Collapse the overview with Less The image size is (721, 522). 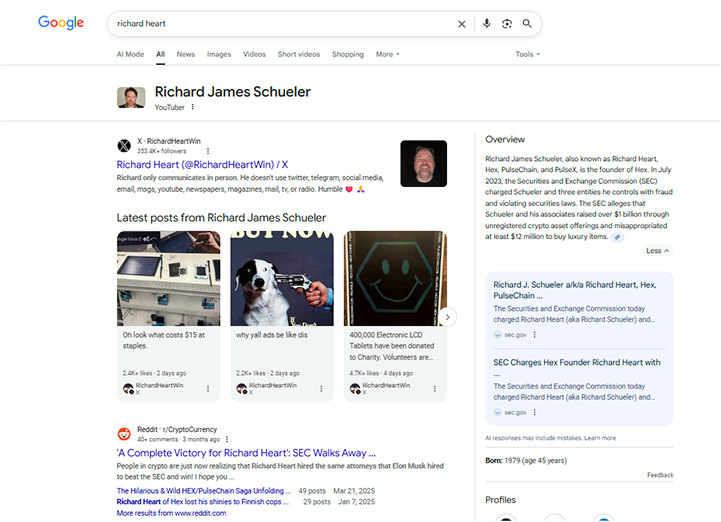(x=658, y=251)
